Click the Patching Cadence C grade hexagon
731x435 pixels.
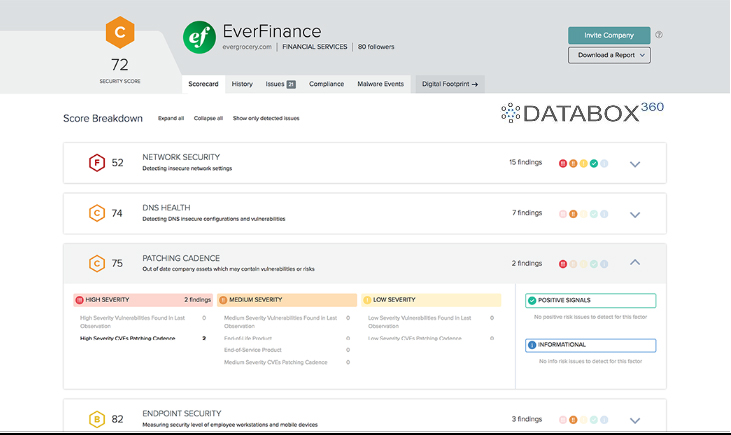point(97,263)
